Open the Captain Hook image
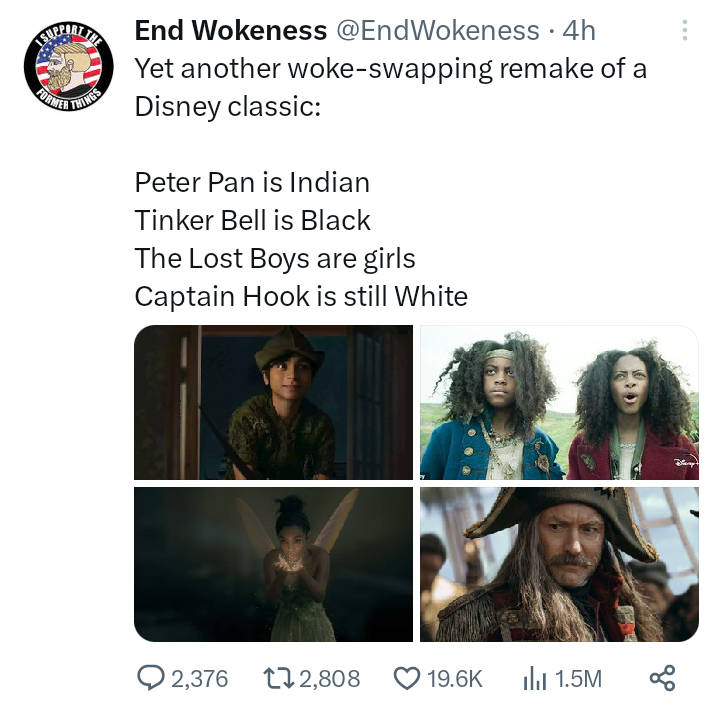 click(x=559, y=564)
